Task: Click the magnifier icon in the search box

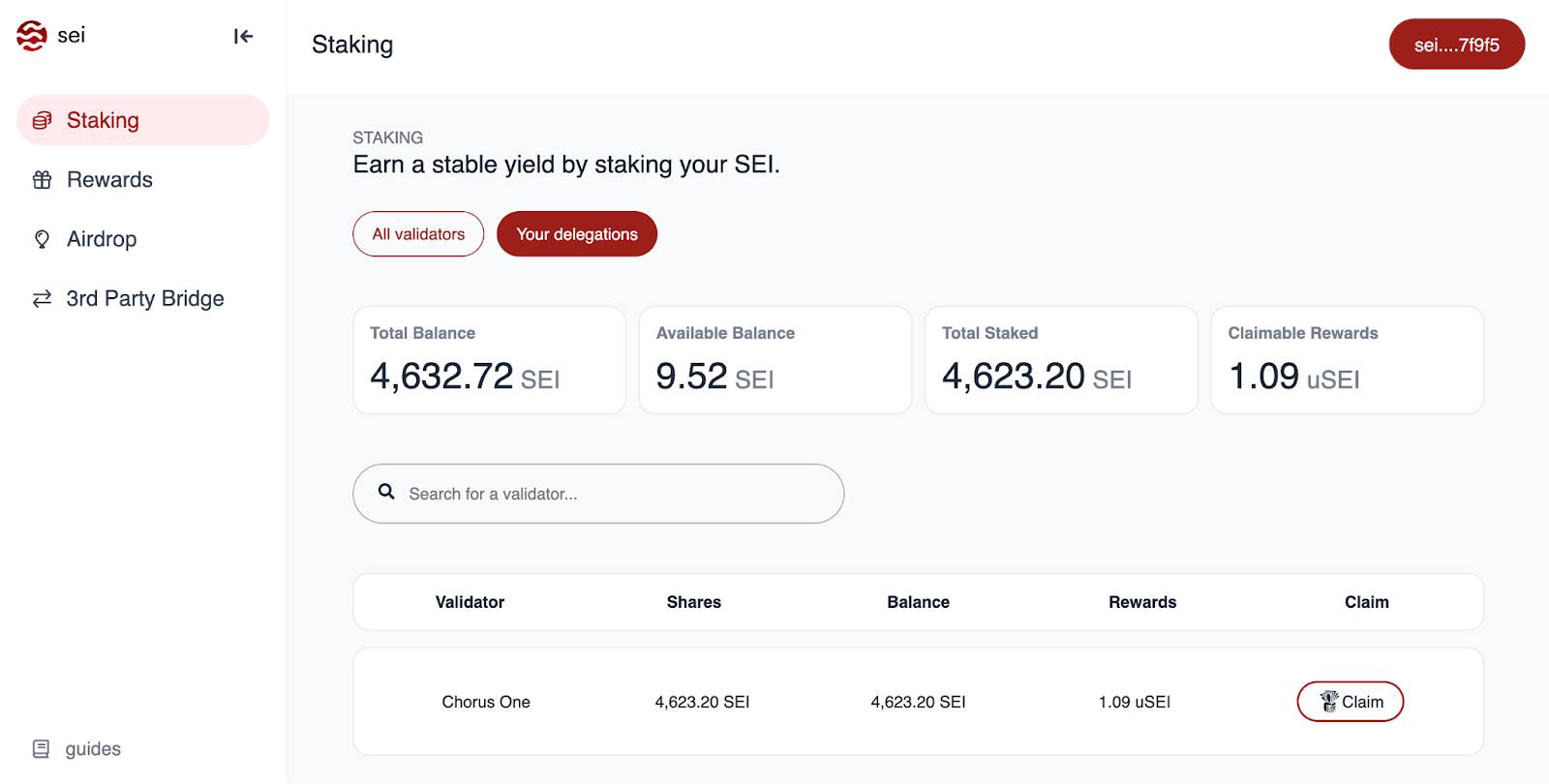Action: click(386, 492)
